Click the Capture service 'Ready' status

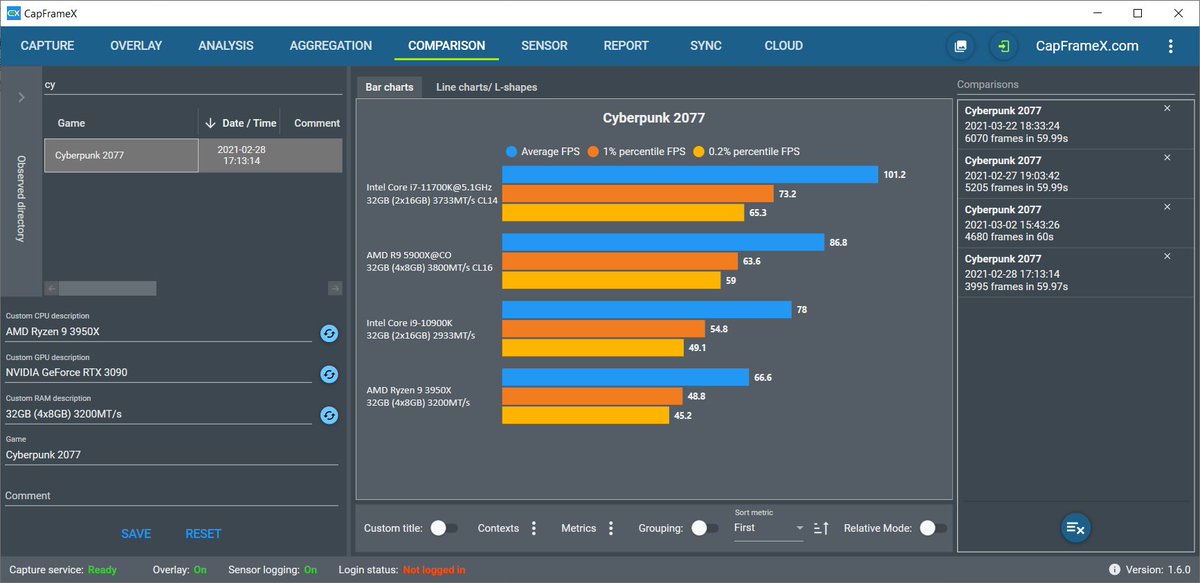pos(102,570)
